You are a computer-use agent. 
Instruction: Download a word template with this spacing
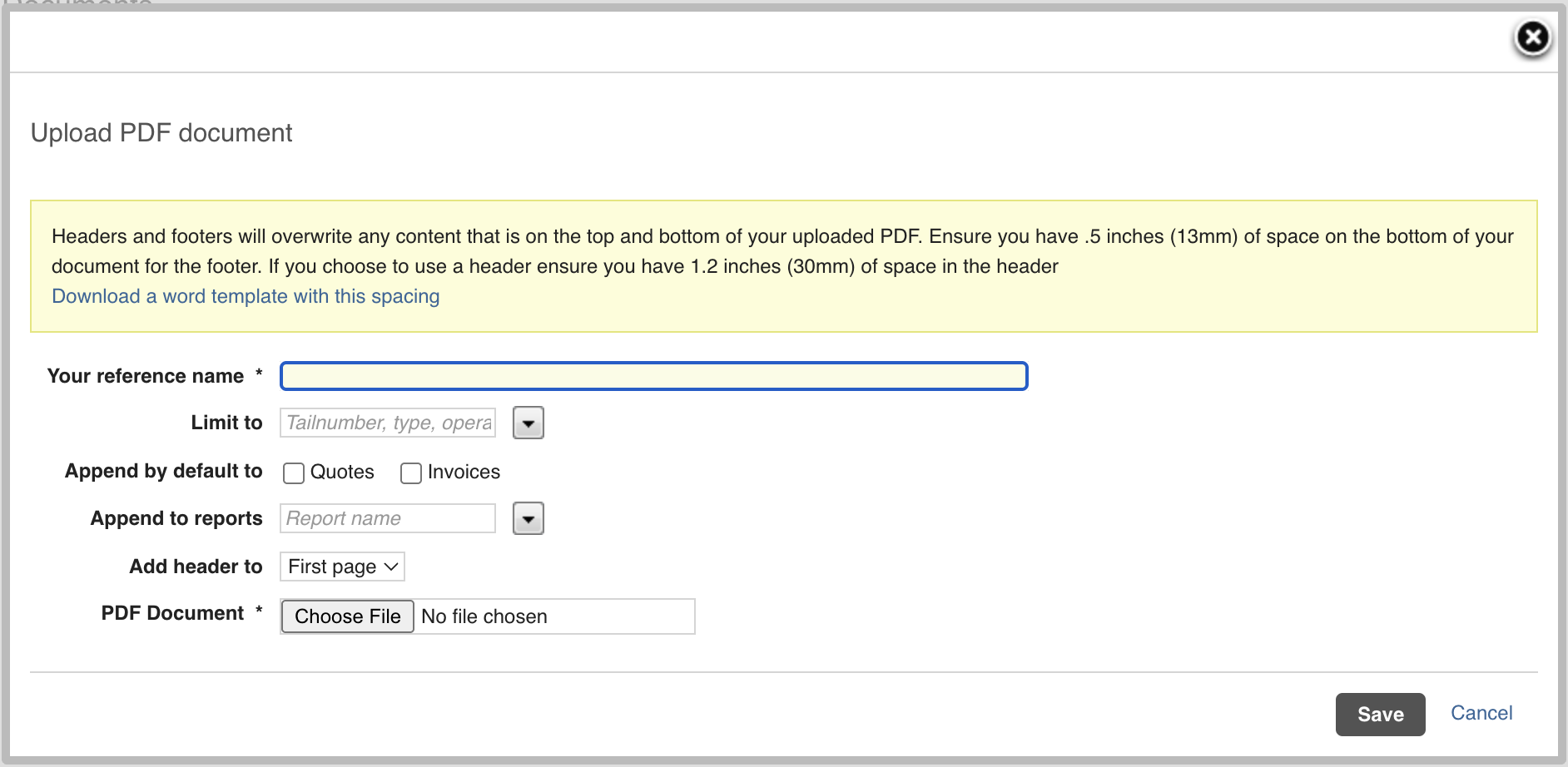pyautogui.click(x=246, y=296)
